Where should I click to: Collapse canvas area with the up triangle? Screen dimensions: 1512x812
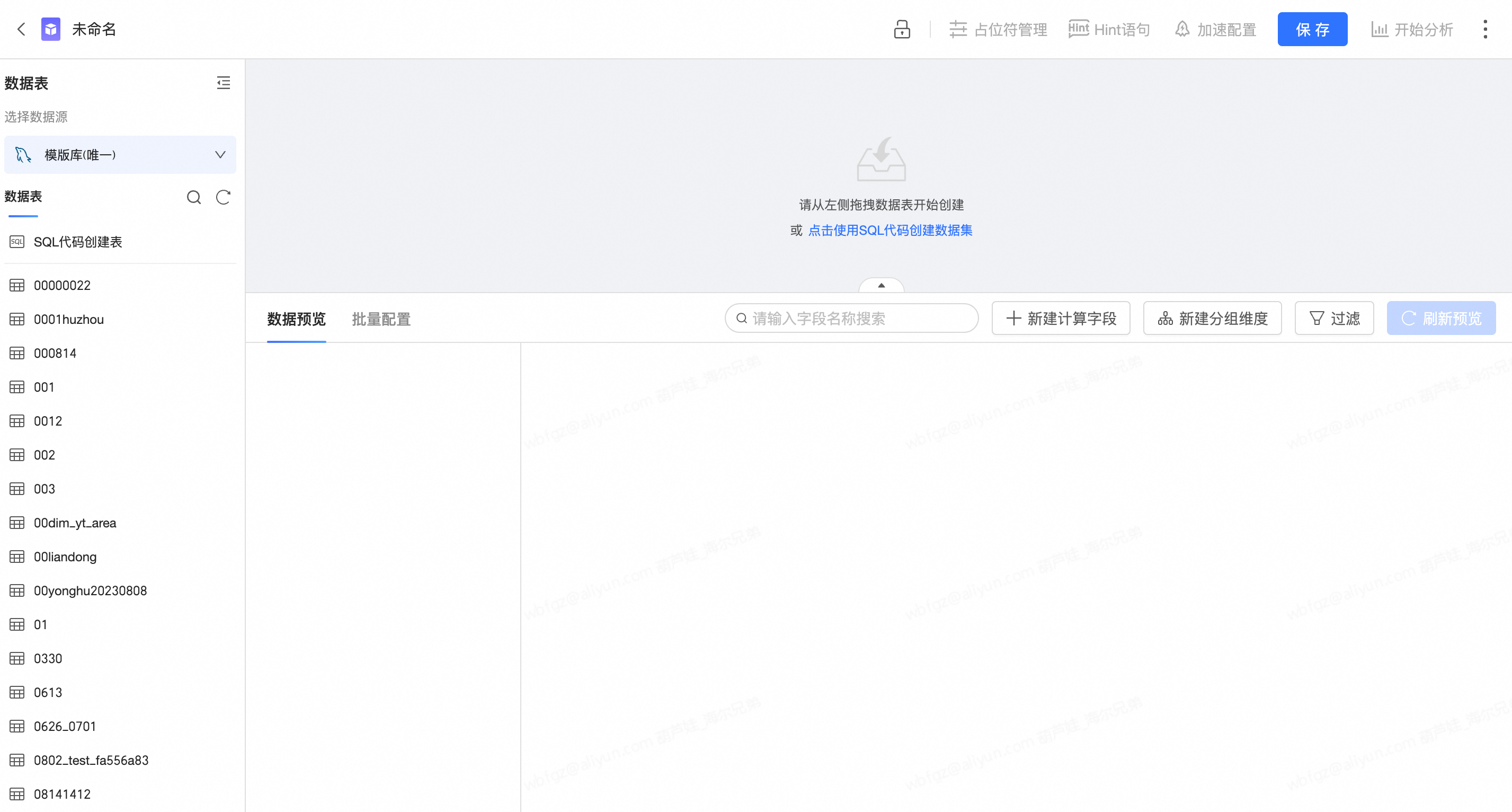[x=881, y=285]
